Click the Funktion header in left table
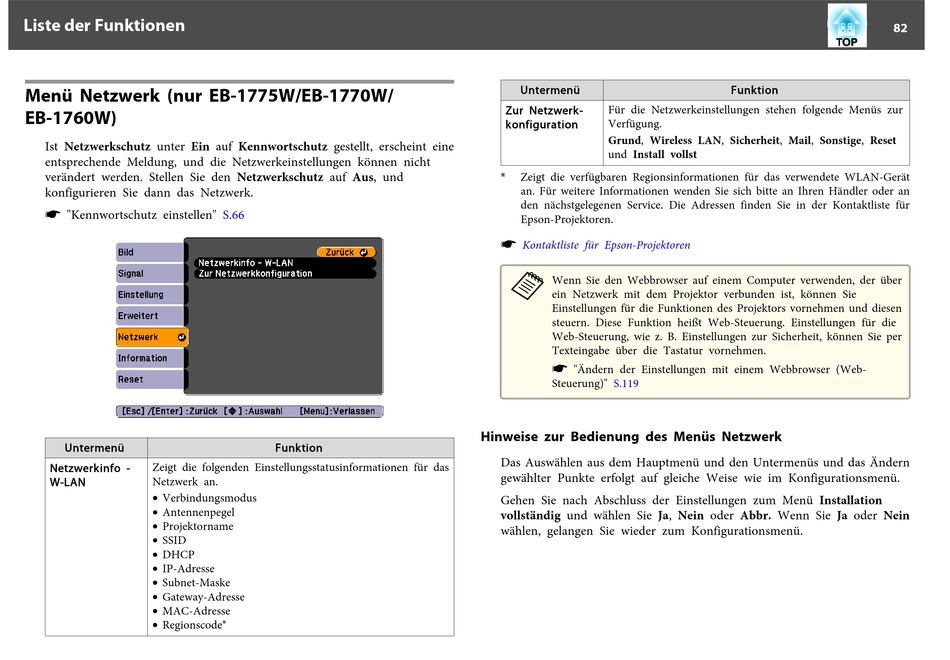 299,448
